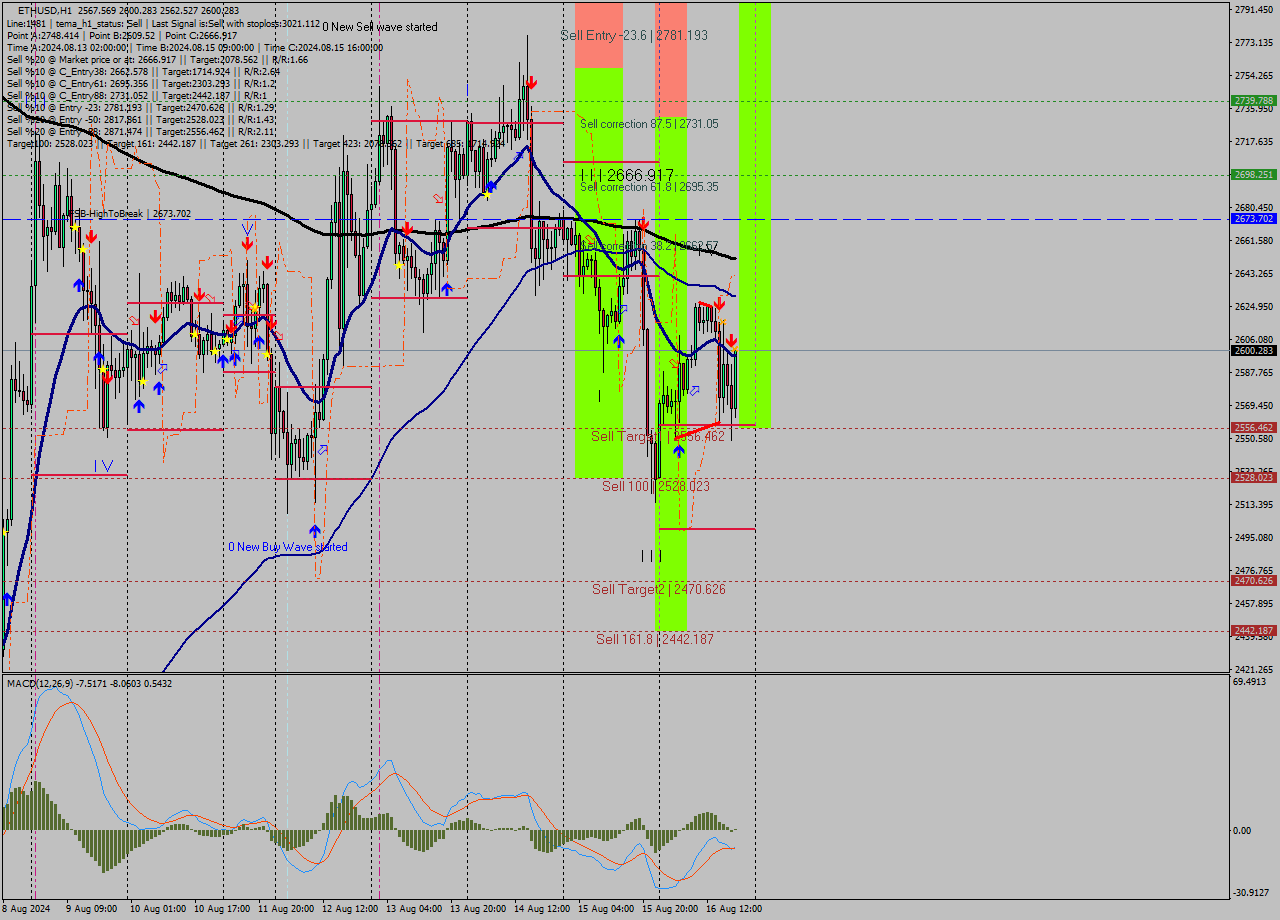Select the 'Time A:2024.08.13 02:00:00' info line
Image resolution: width=1280 pixels, height=920 pixels.
[x=194, y=47]
